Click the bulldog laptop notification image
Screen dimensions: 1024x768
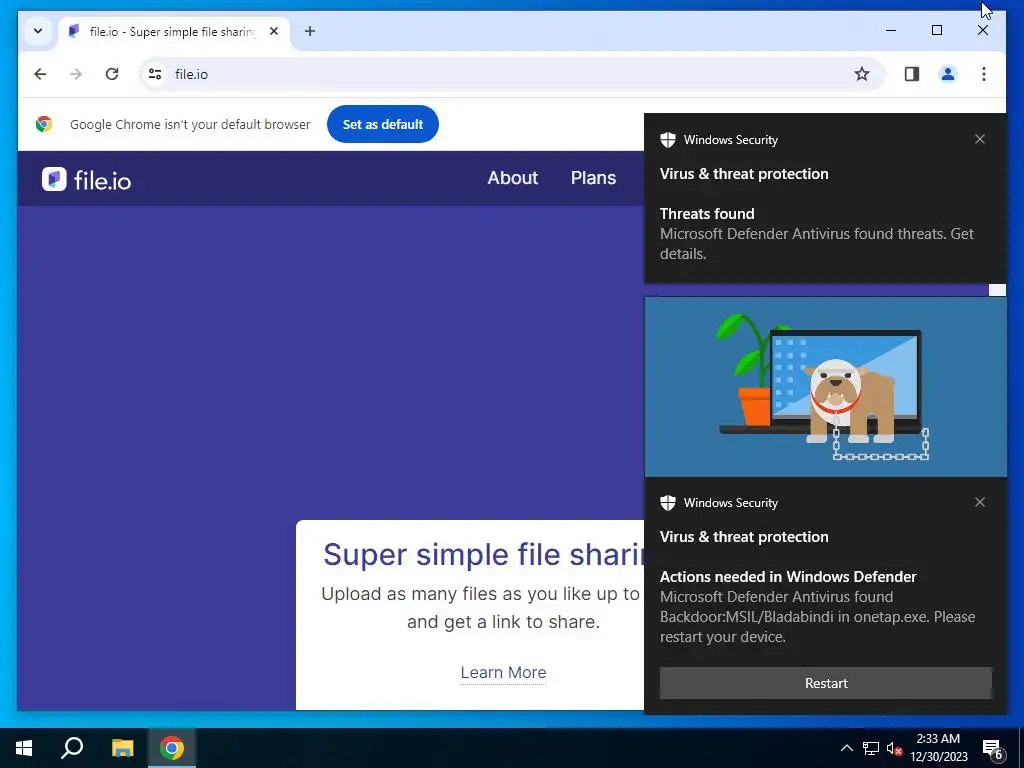(x=825, y=387)
